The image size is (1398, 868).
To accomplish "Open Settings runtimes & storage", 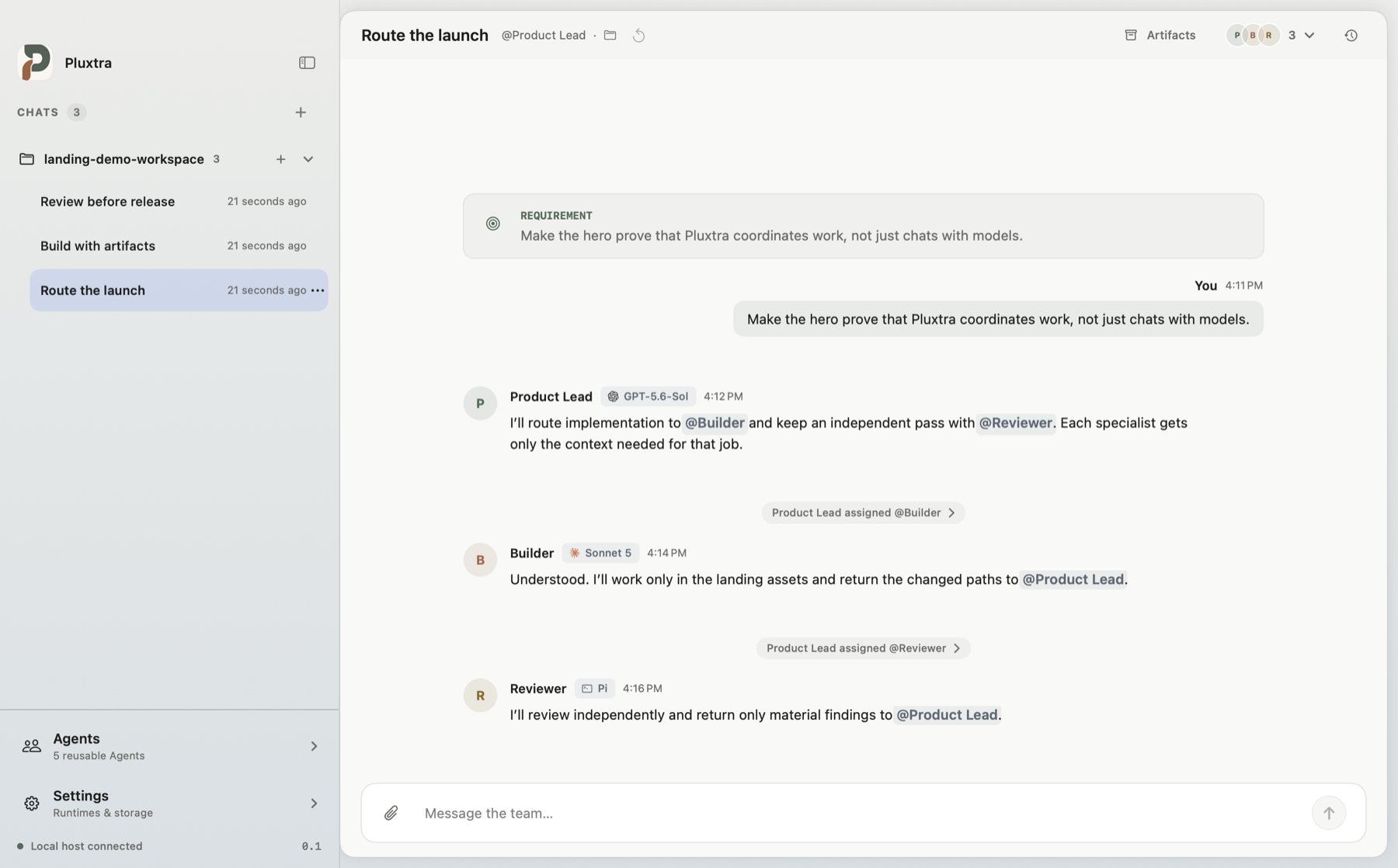I will pyautogui.click(x=169, y=804).
